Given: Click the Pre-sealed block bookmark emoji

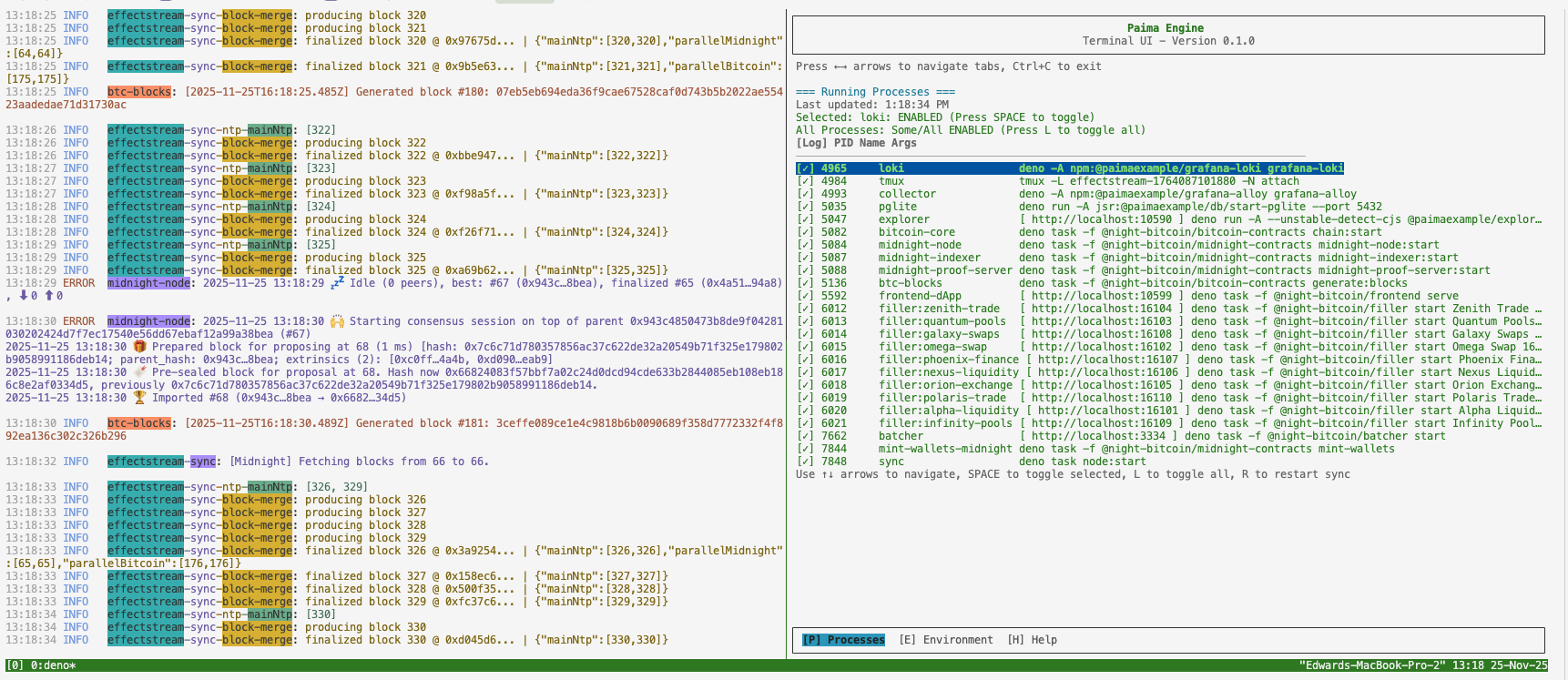Looking at the screenshot, I should tap(139, 372).
